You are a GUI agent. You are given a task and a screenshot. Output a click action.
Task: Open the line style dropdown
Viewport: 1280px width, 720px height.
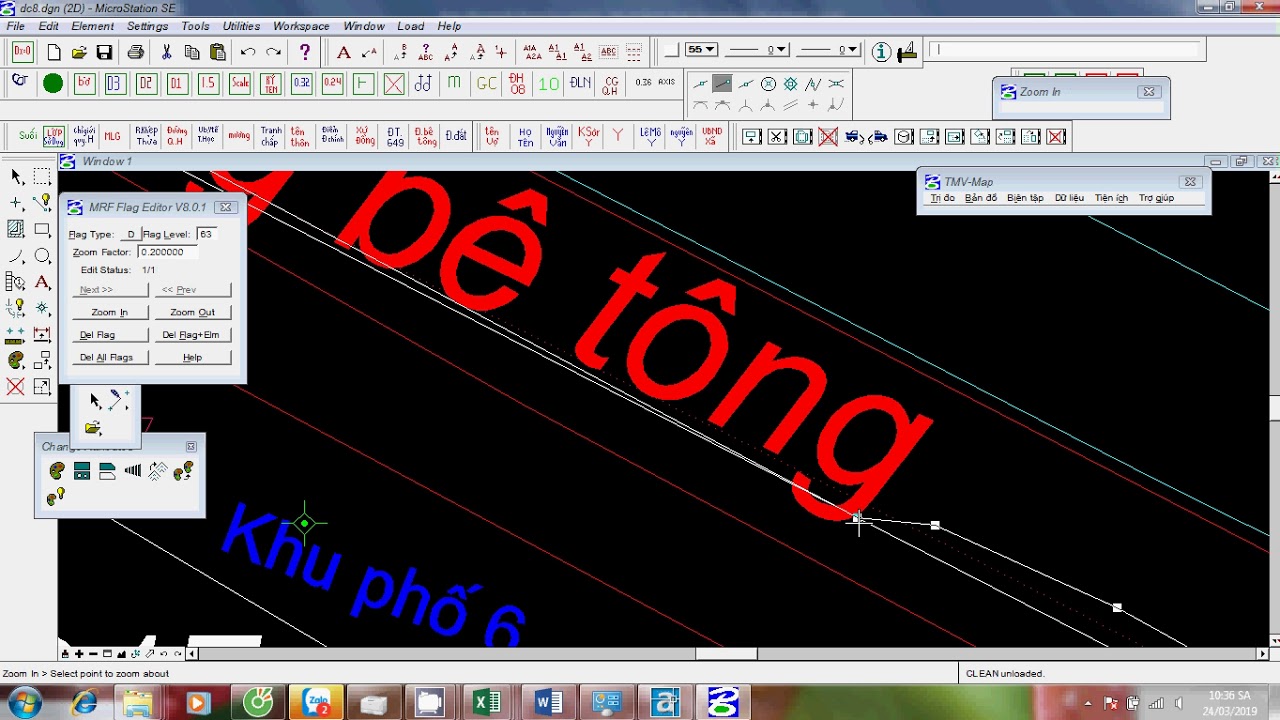click(x=758, y=50)
